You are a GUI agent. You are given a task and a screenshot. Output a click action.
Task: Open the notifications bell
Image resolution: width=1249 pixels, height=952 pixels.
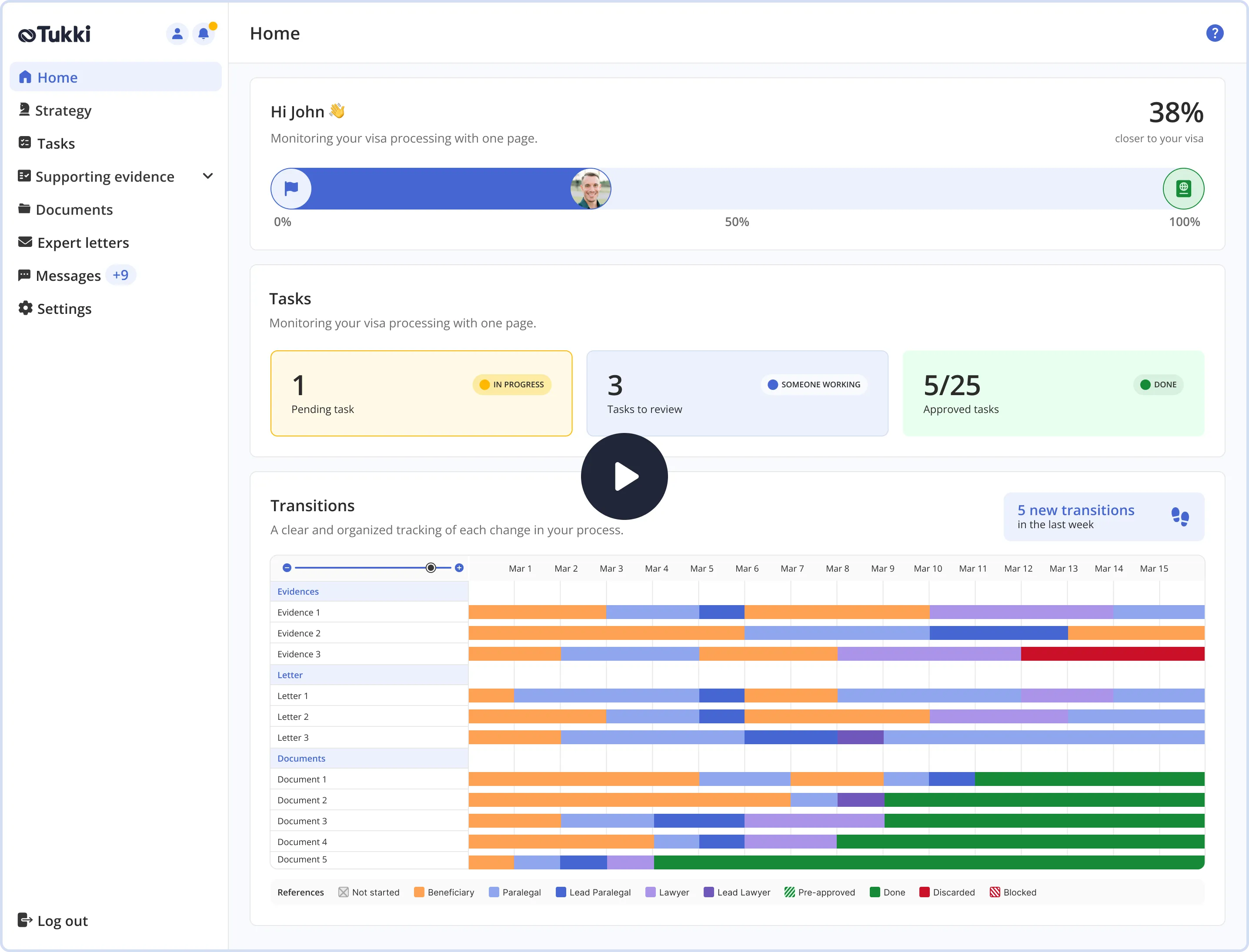coord(204,34)
